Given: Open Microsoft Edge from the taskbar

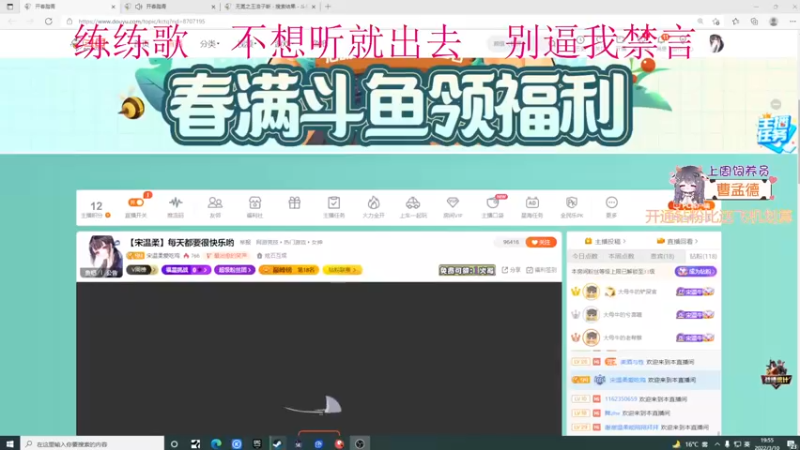Looking at the screenshot, I should (x=216, y=444).
